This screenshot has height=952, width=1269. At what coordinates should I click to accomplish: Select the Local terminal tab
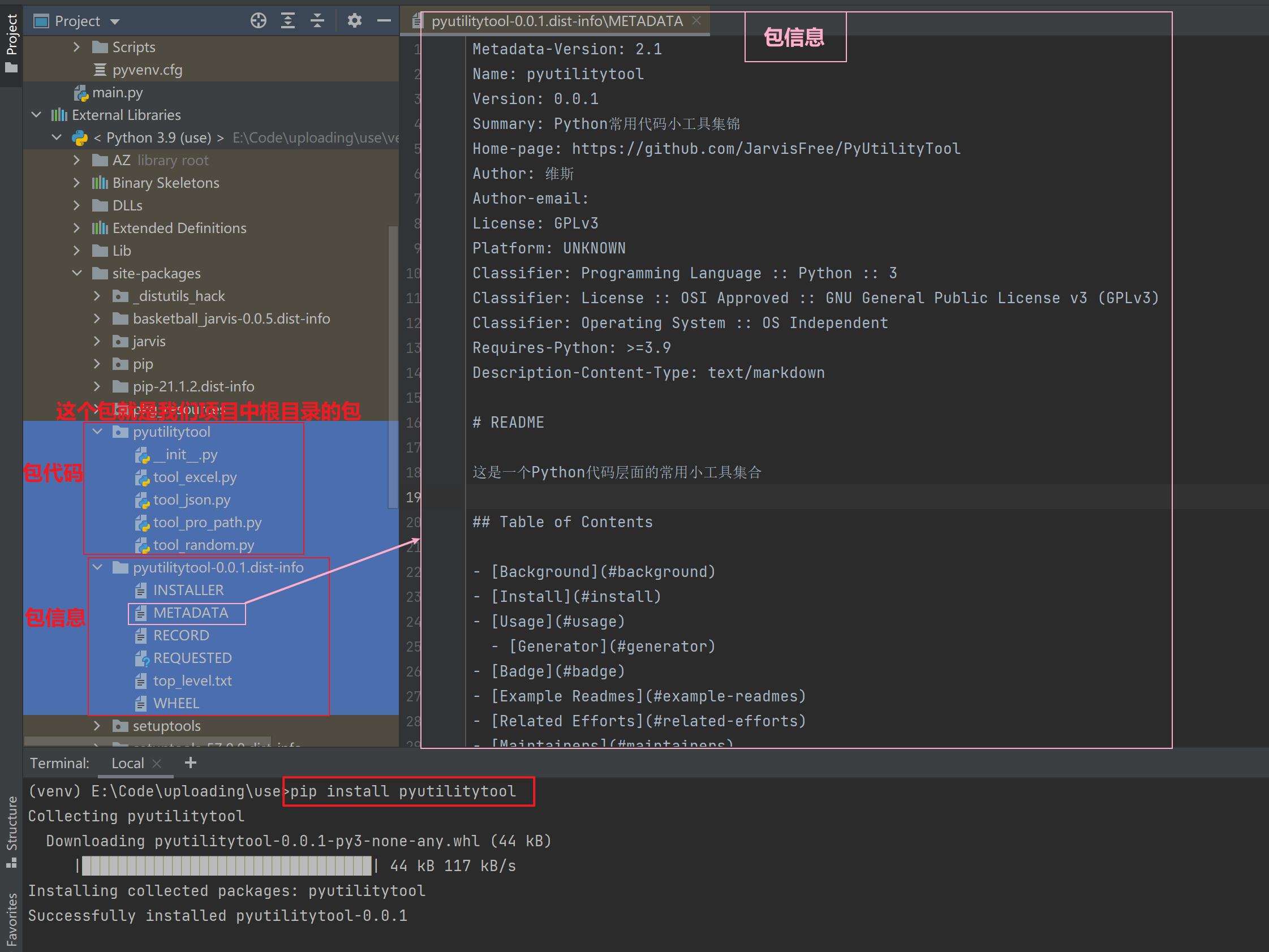[x=127, y=763]
